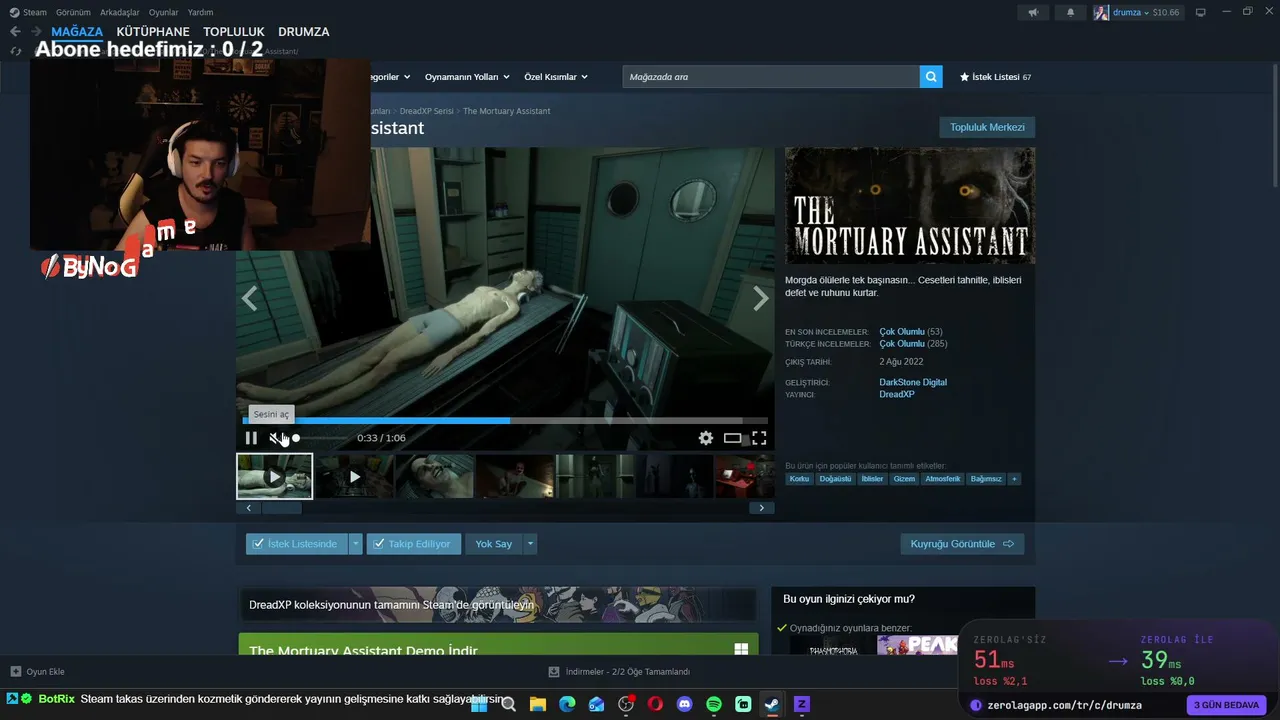
Task: Click The Mortuary Assistant Demo İndir button
Action: [498, 645]
